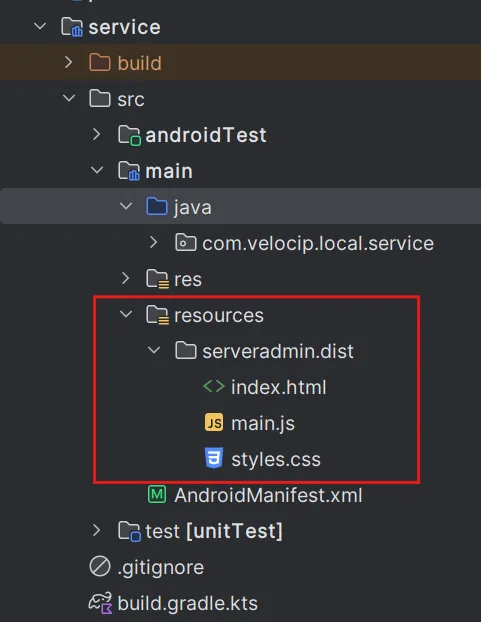Screen dimensions: 481x622
Task: Expand the com.velocip.local.service package
Action: click(x=154, y=242)
